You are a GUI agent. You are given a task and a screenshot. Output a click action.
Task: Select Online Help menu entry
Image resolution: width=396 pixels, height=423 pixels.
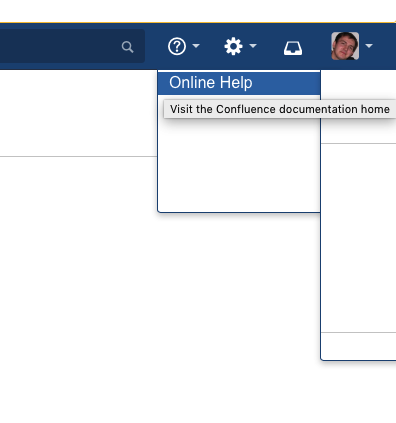(x=239, y=83)
